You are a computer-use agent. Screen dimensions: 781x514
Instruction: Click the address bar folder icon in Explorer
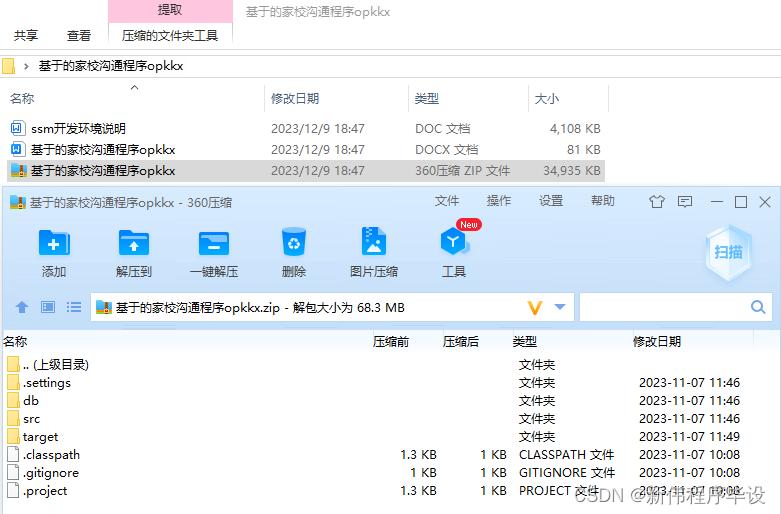[x=8, y=66]
